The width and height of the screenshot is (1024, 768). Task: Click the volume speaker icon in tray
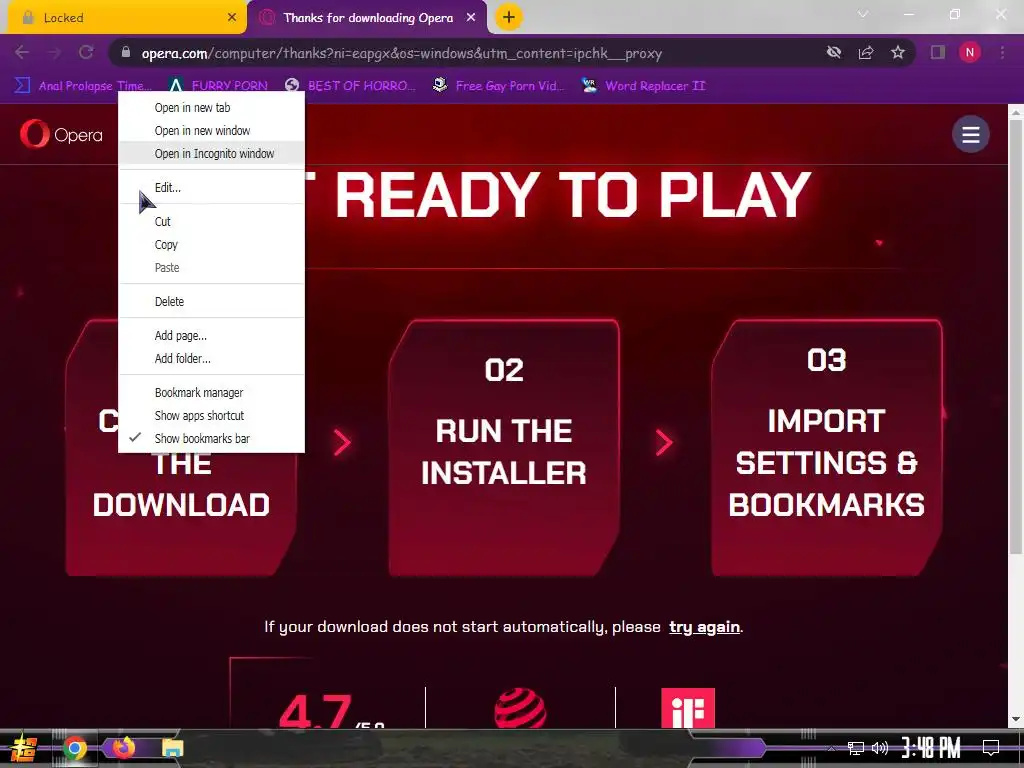pyautogui.click(x=880, y=748)
